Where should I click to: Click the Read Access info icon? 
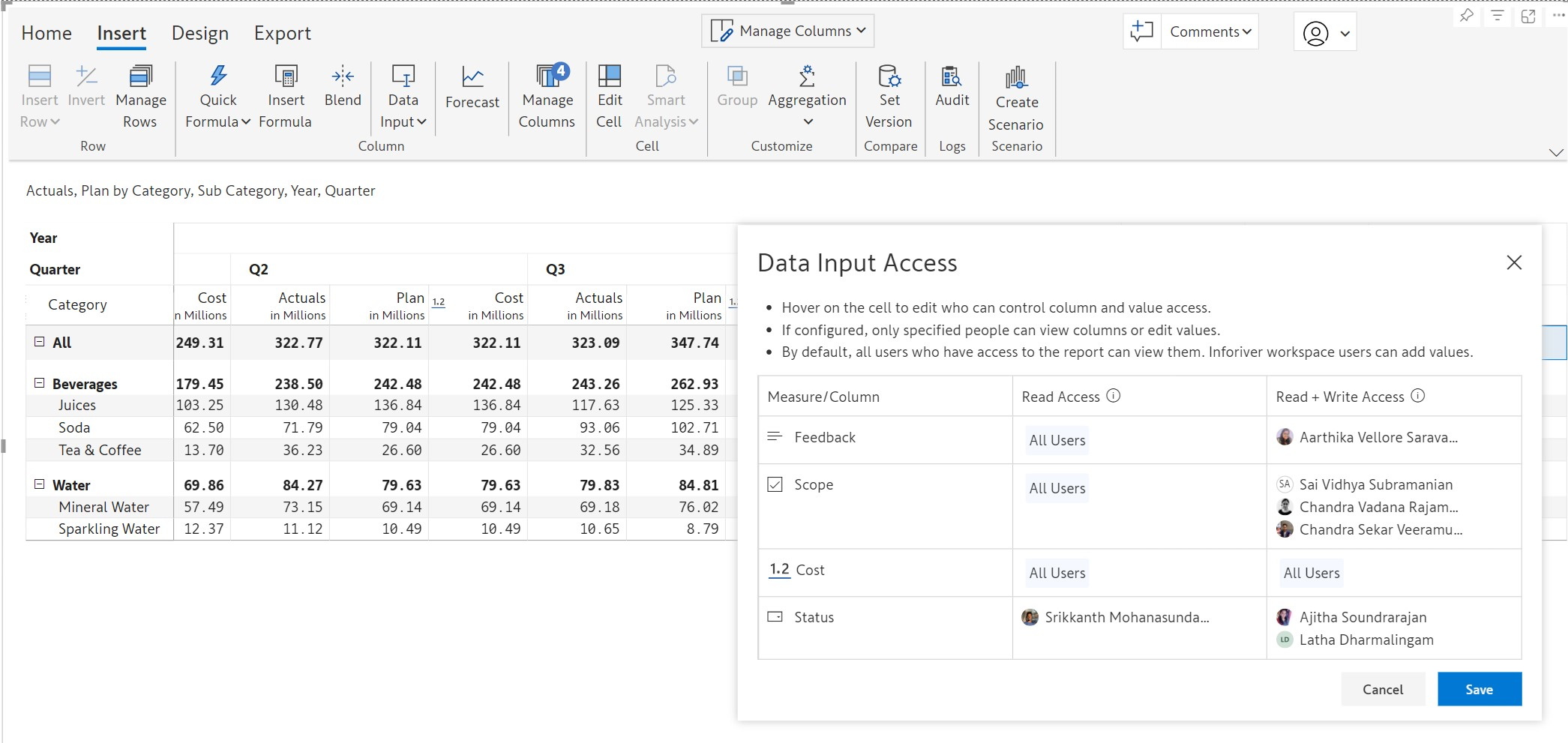click(1114, 396)
